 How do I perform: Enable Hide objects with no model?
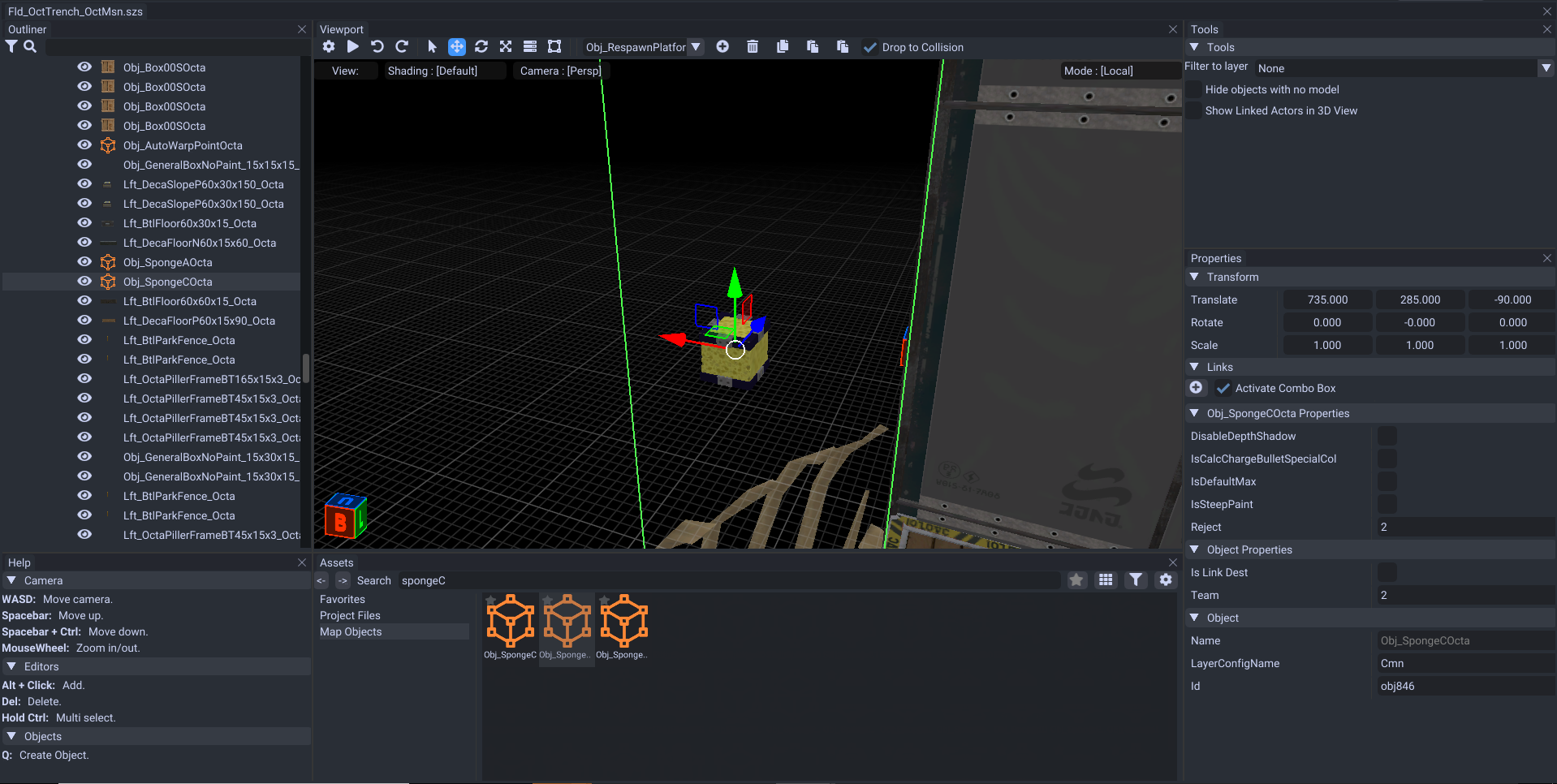pos(1194,89)
